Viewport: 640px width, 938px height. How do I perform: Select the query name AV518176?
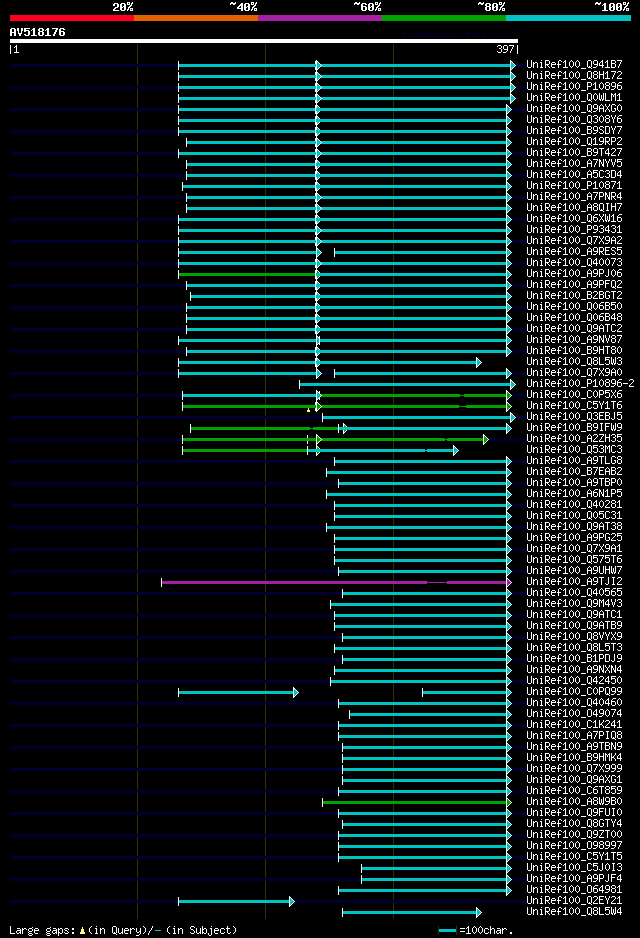point(37,32)
